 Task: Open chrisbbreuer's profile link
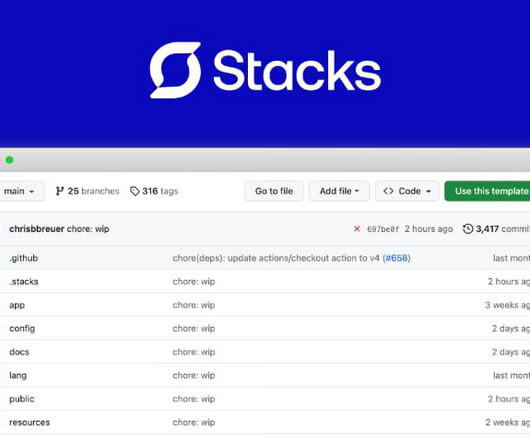[37, 229]
